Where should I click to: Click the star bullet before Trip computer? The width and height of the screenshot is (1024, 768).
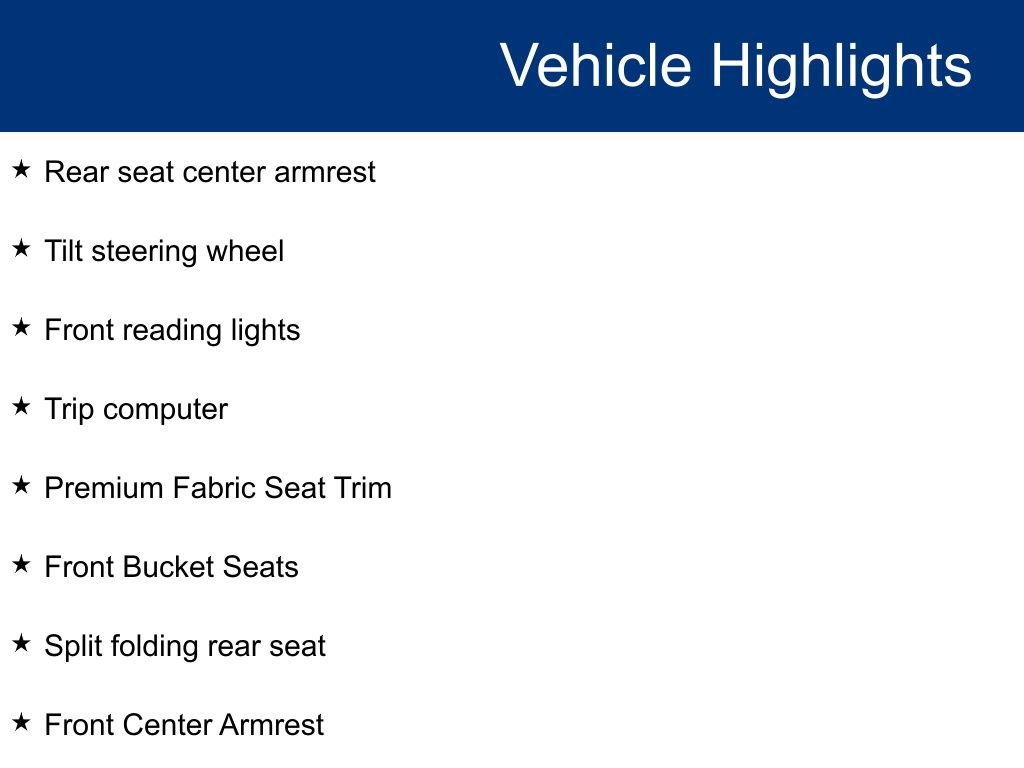22,407
